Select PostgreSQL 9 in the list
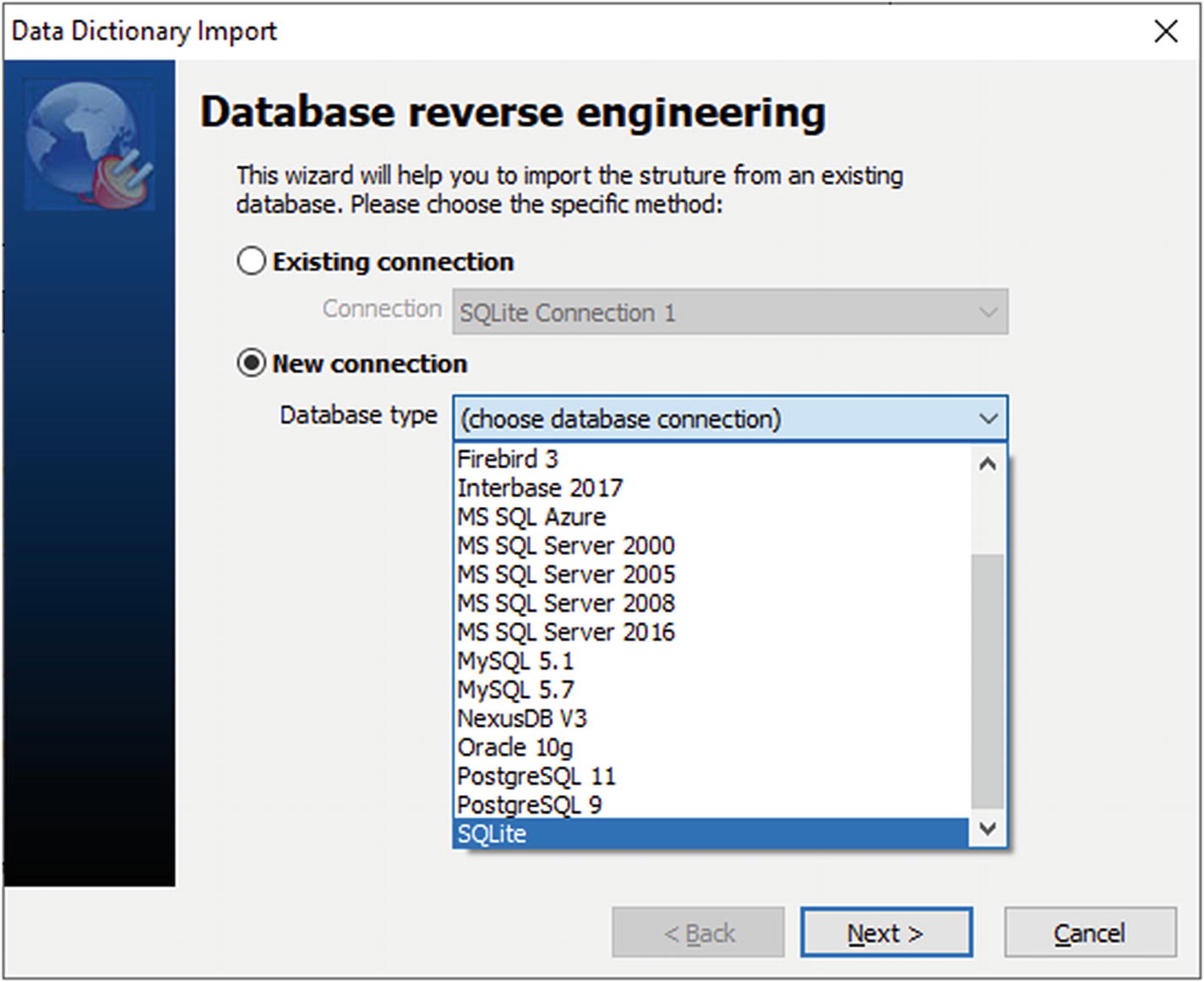This screenshot has width=1204, height=982. (x=711, y=805)
